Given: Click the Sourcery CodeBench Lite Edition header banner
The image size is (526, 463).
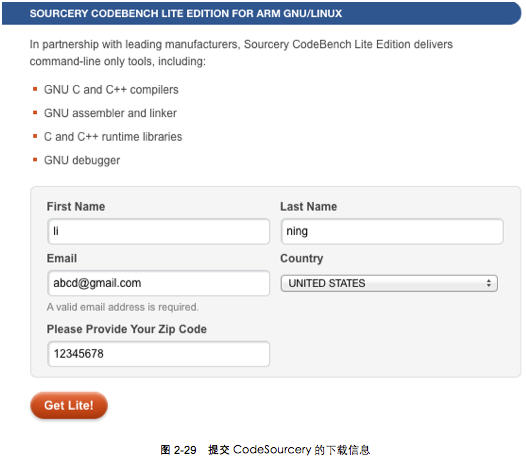Looking at the screenshot, I should 262,13.
